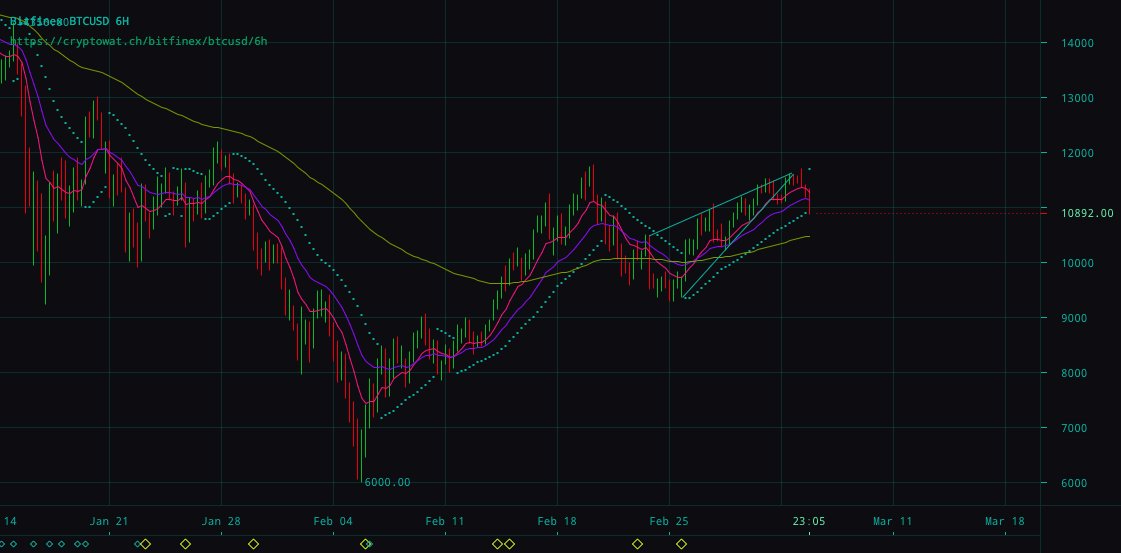Click the 14000 price axis label
The height and width of the screenshot is (553, 1121).
click(1077, 43)
